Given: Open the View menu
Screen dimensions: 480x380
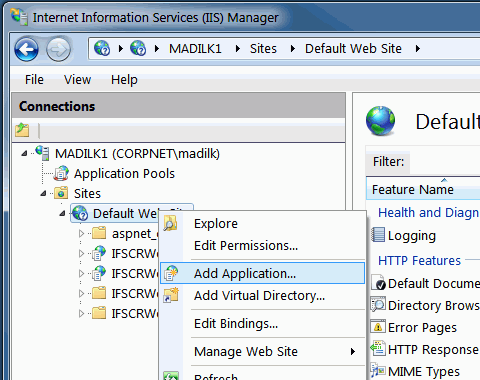Looking at the screenshot, I should point(77,80).
